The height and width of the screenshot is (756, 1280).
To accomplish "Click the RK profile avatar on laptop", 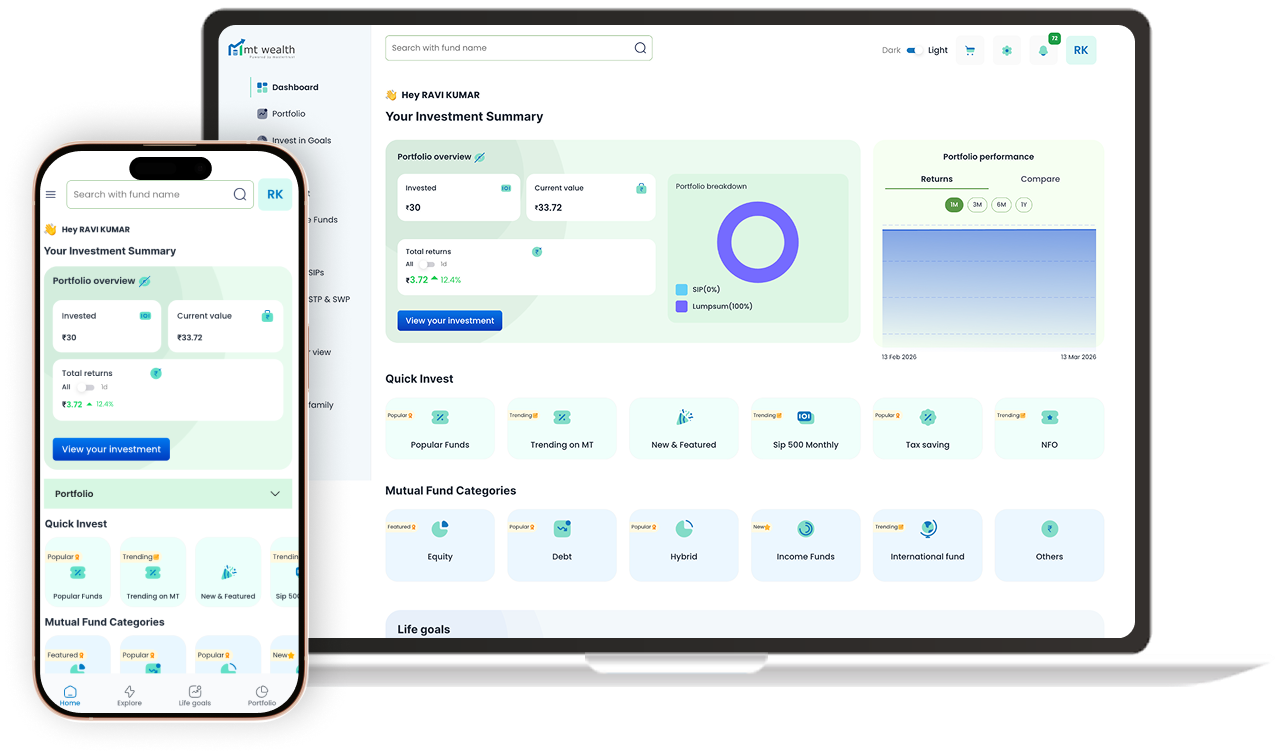I will (1080, 50).
